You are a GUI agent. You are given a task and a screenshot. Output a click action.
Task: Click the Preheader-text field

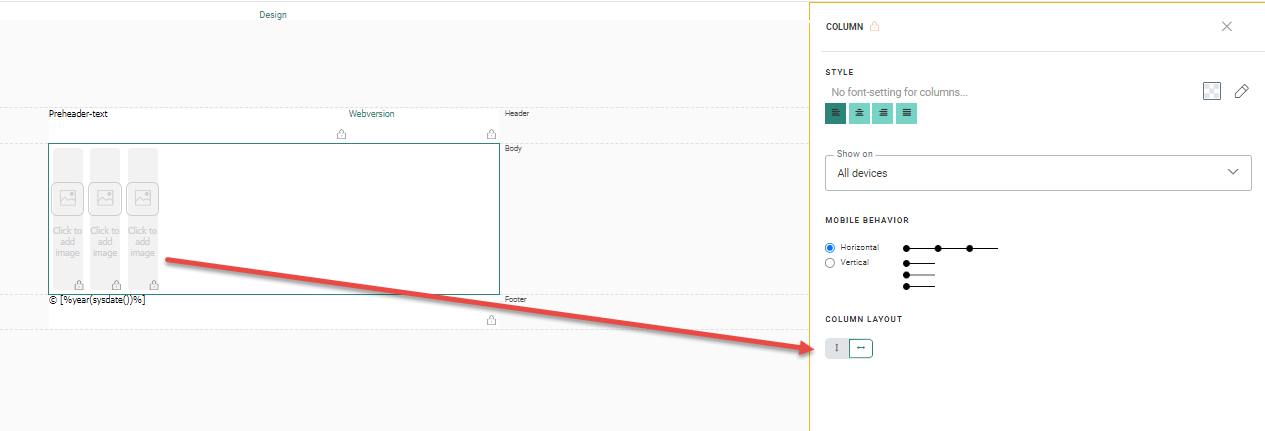click(x=78, y=114)
